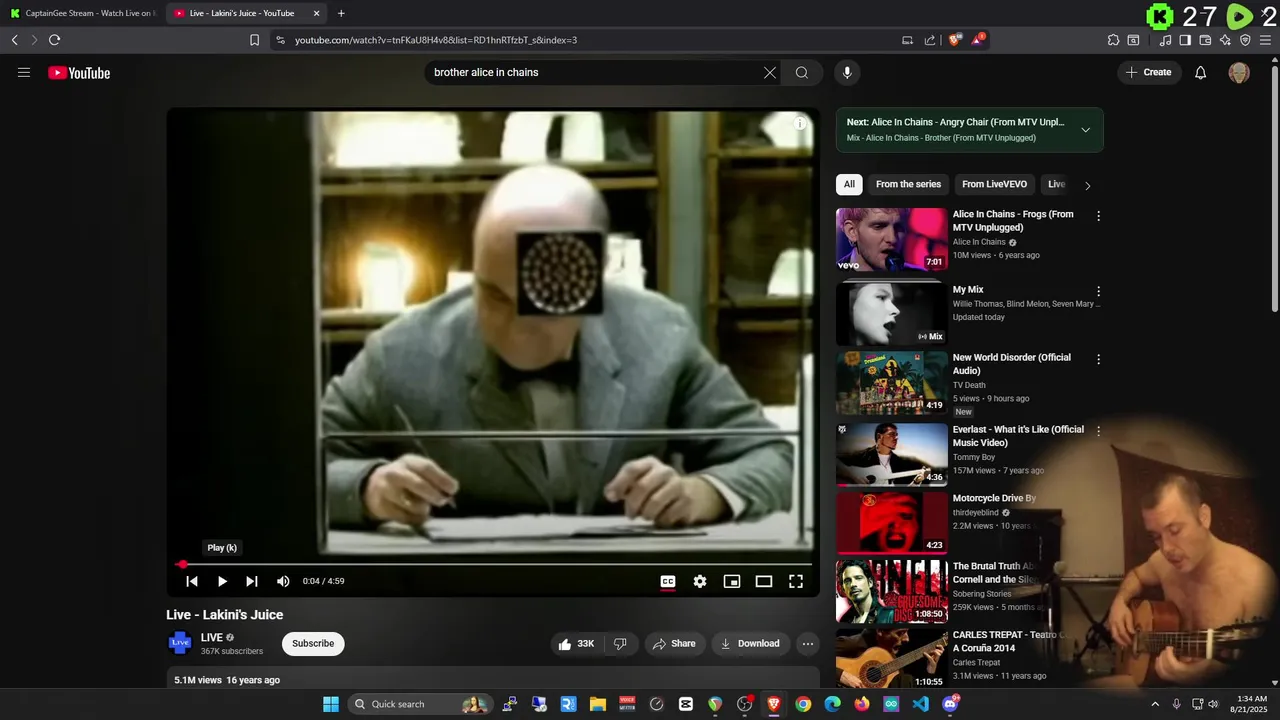
Task: Dislike the video
Action: pyautogui.click(x=620, y=644)
